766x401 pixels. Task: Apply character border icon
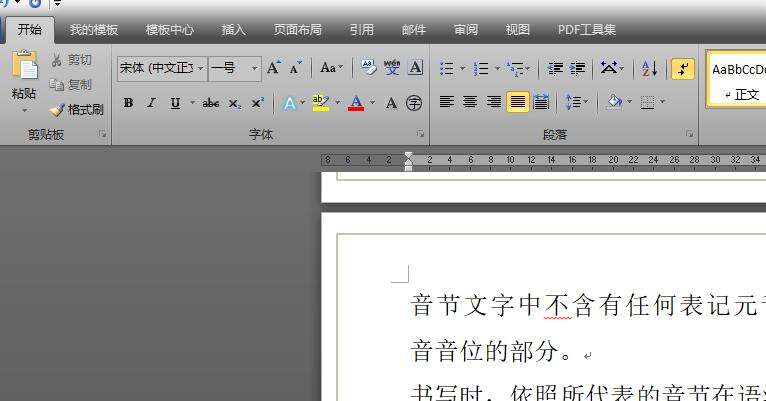[x=415, y=67]
